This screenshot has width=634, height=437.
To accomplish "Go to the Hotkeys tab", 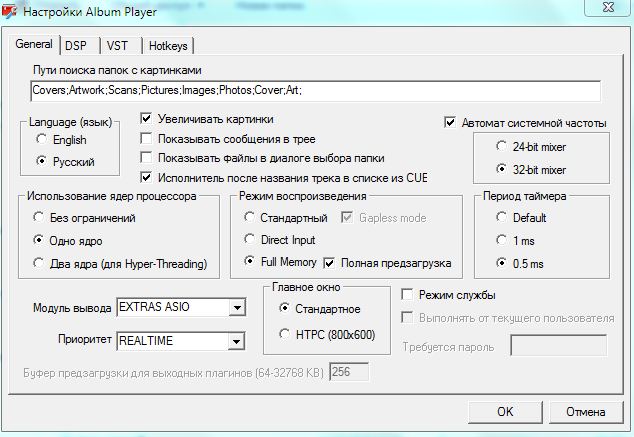I will click(x=168, y=46).
